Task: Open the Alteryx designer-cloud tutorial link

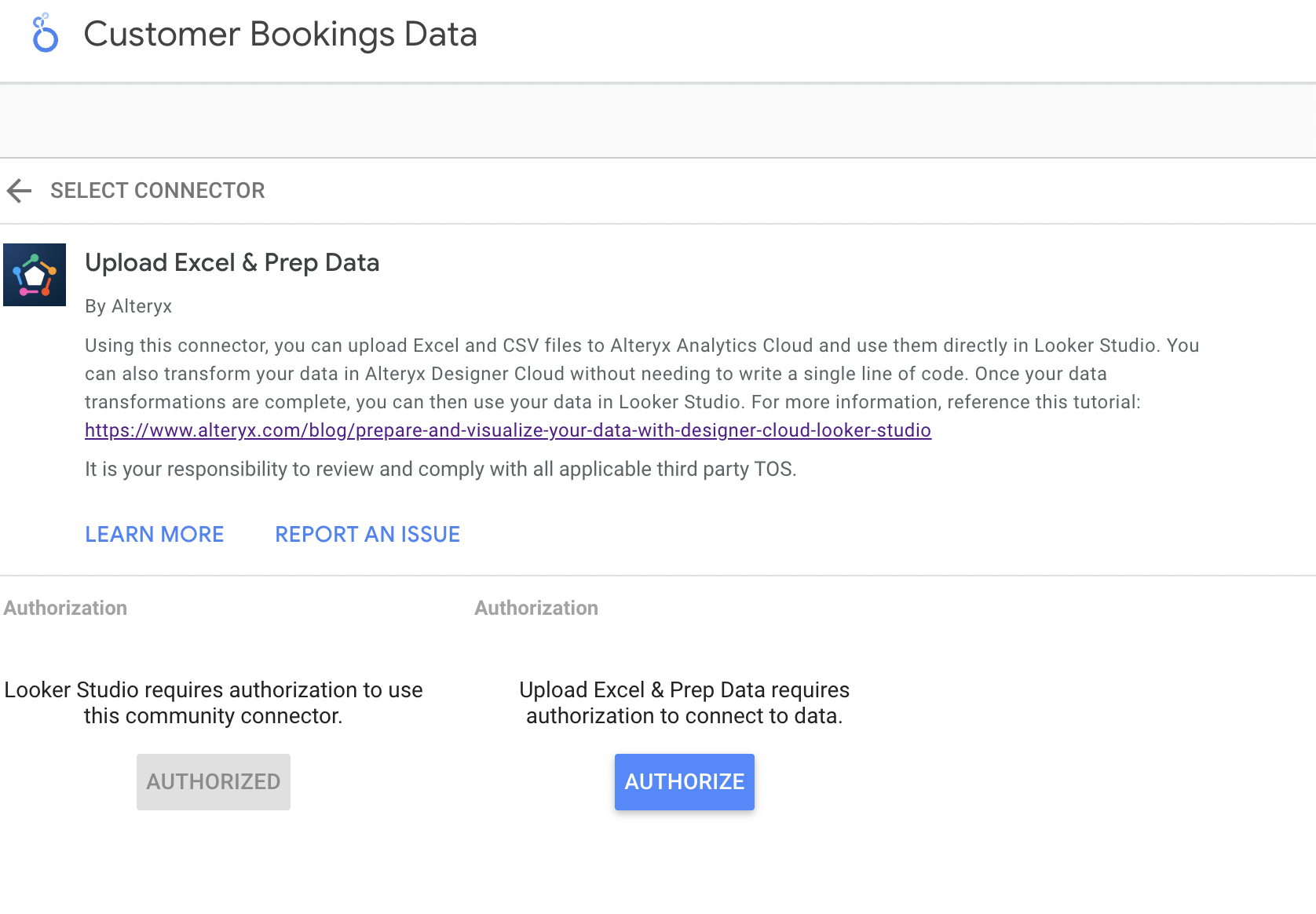Action: [507, 430]
